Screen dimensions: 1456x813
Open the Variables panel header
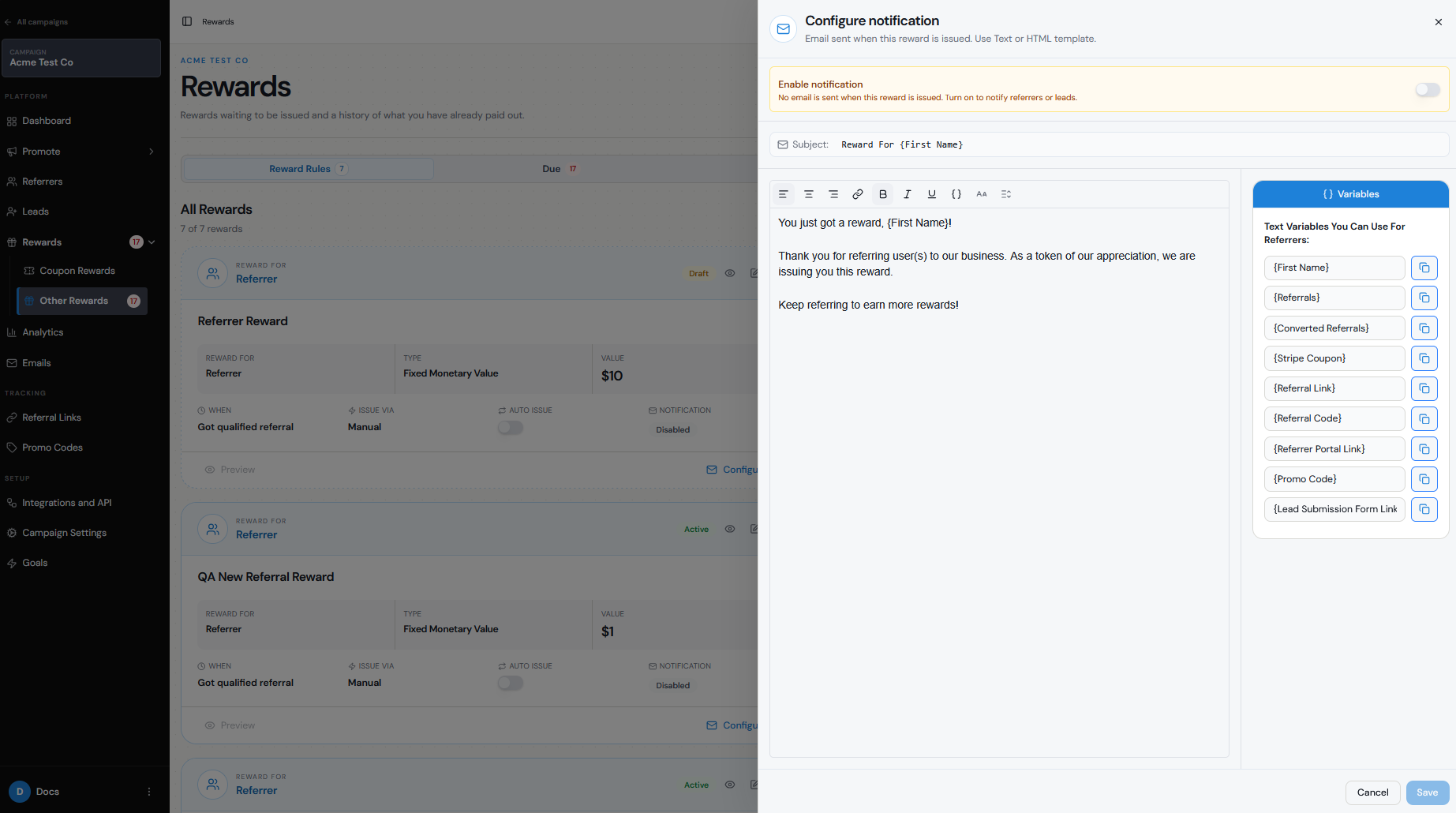[1350, 194]
